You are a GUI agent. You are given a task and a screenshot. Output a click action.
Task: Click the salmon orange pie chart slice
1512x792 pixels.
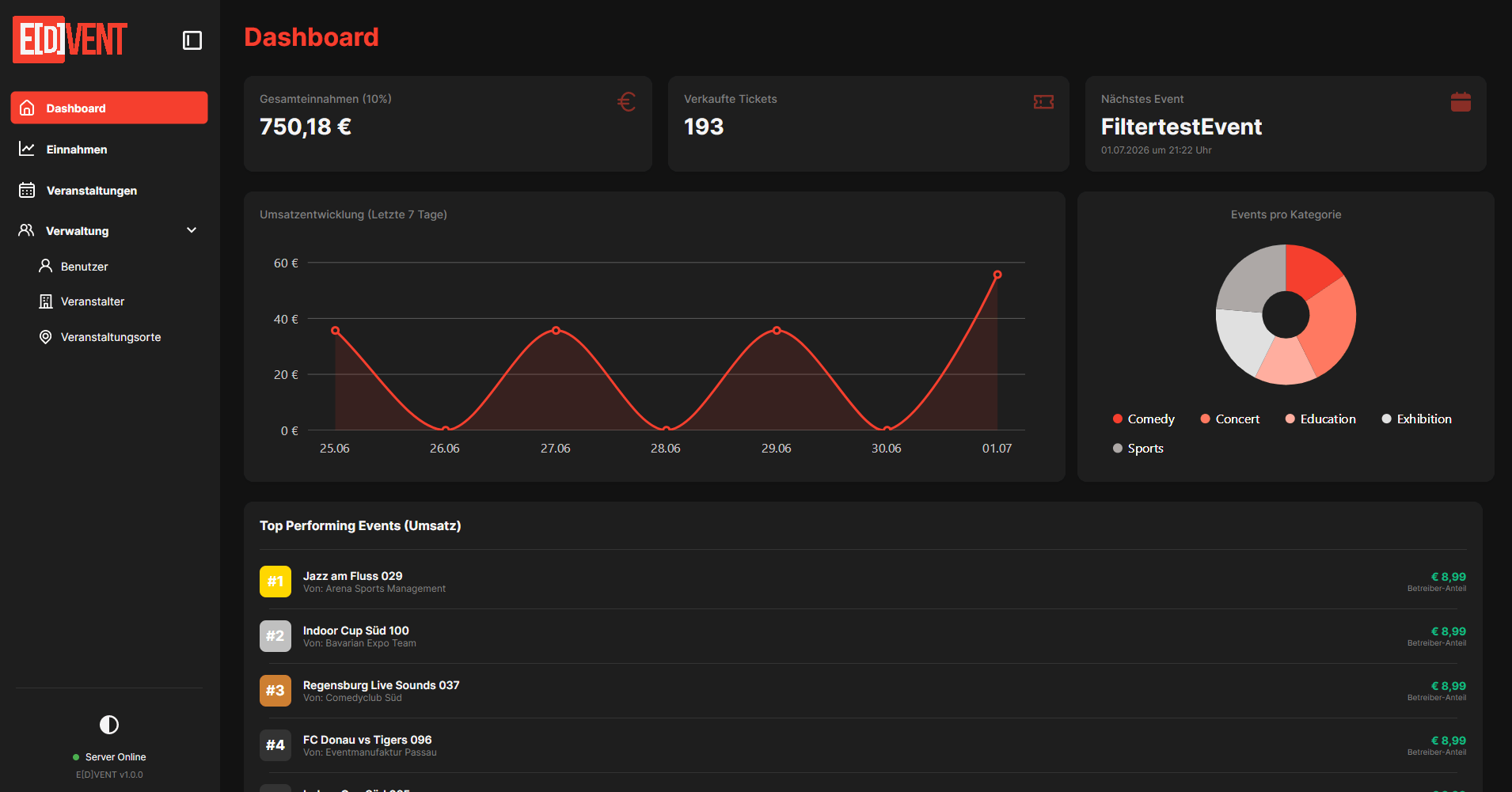1332,326
